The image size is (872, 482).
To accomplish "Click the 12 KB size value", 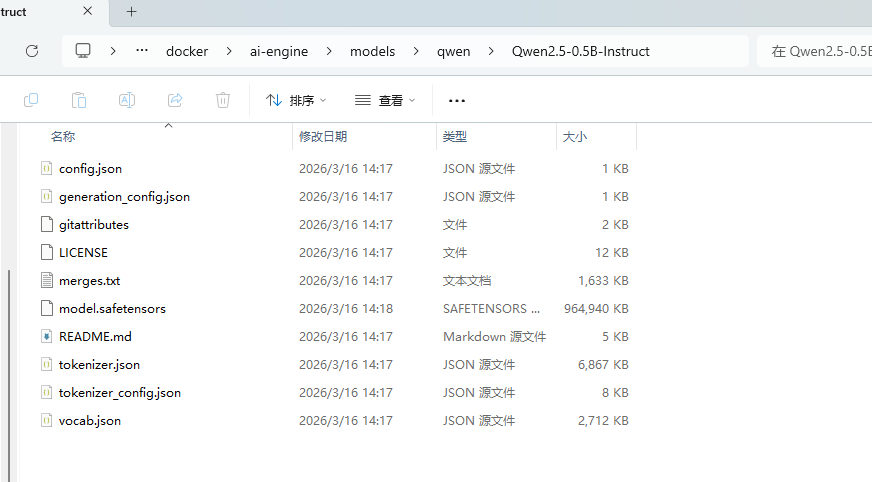I will [612, 252].
